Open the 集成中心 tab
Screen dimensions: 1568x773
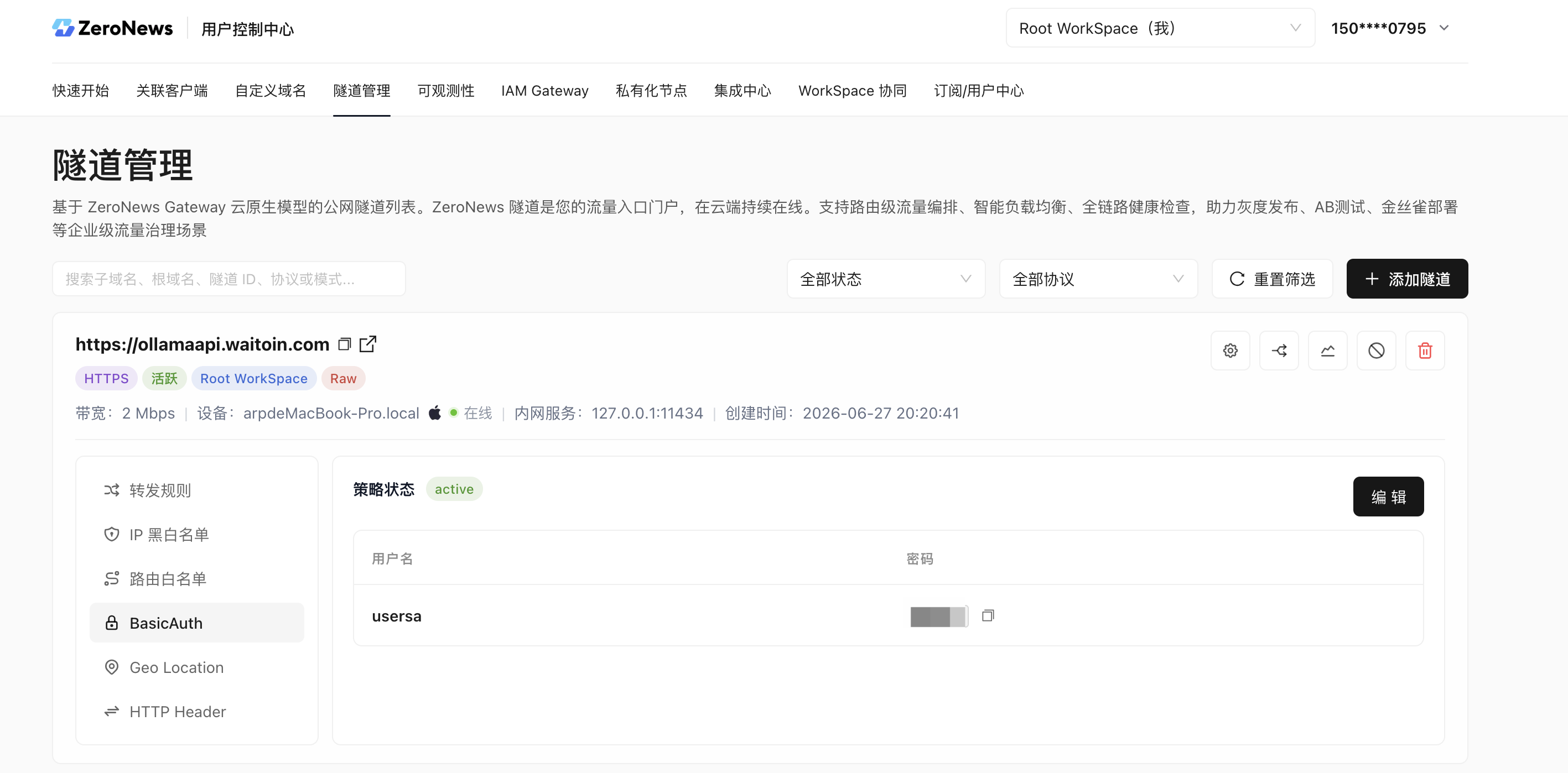[x=743, y=91]
